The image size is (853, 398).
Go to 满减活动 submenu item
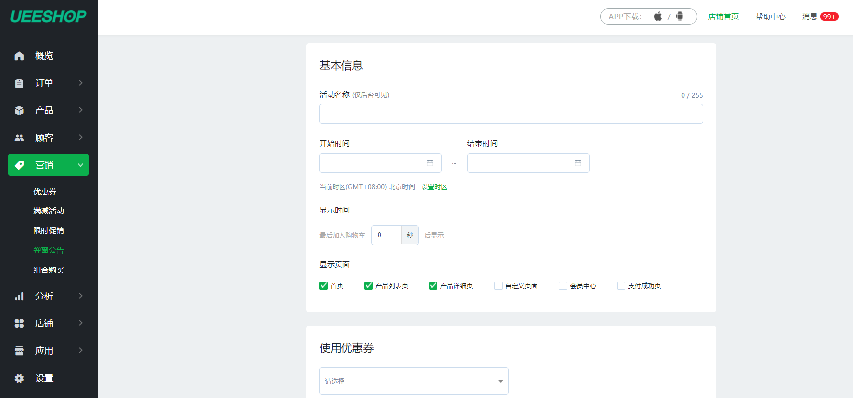coord(48,211)
